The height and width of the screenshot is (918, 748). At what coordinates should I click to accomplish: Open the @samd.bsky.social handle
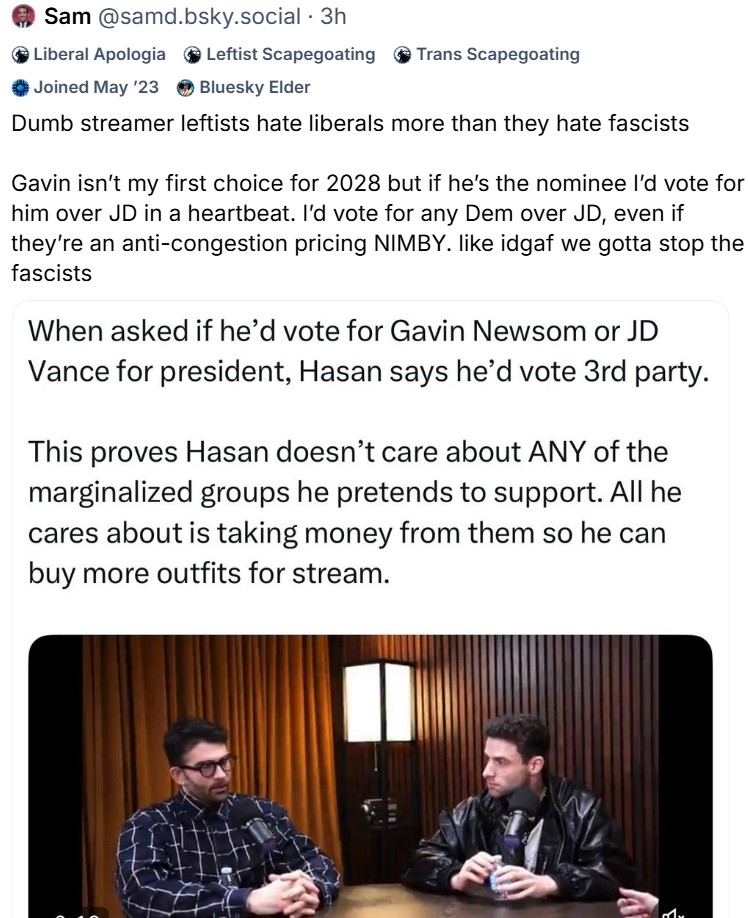pyautogui.click(x=199, y=16)
